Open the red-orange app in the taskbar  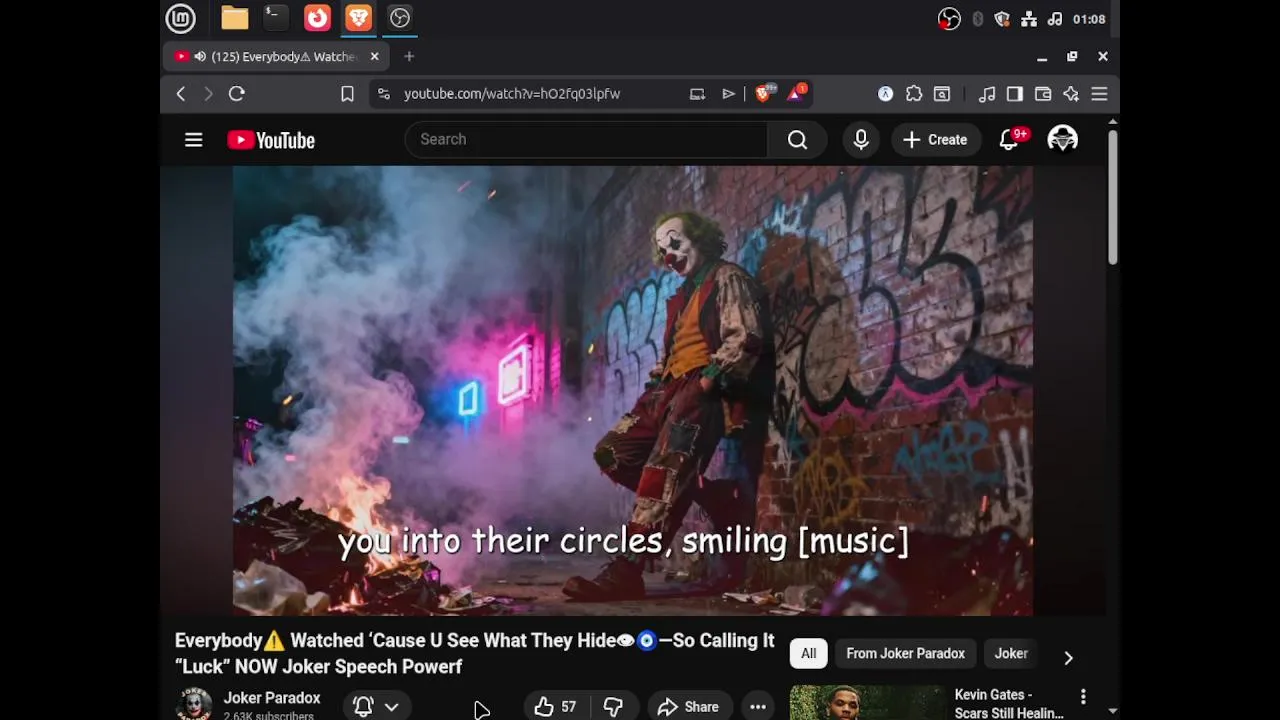coord(317,18)
